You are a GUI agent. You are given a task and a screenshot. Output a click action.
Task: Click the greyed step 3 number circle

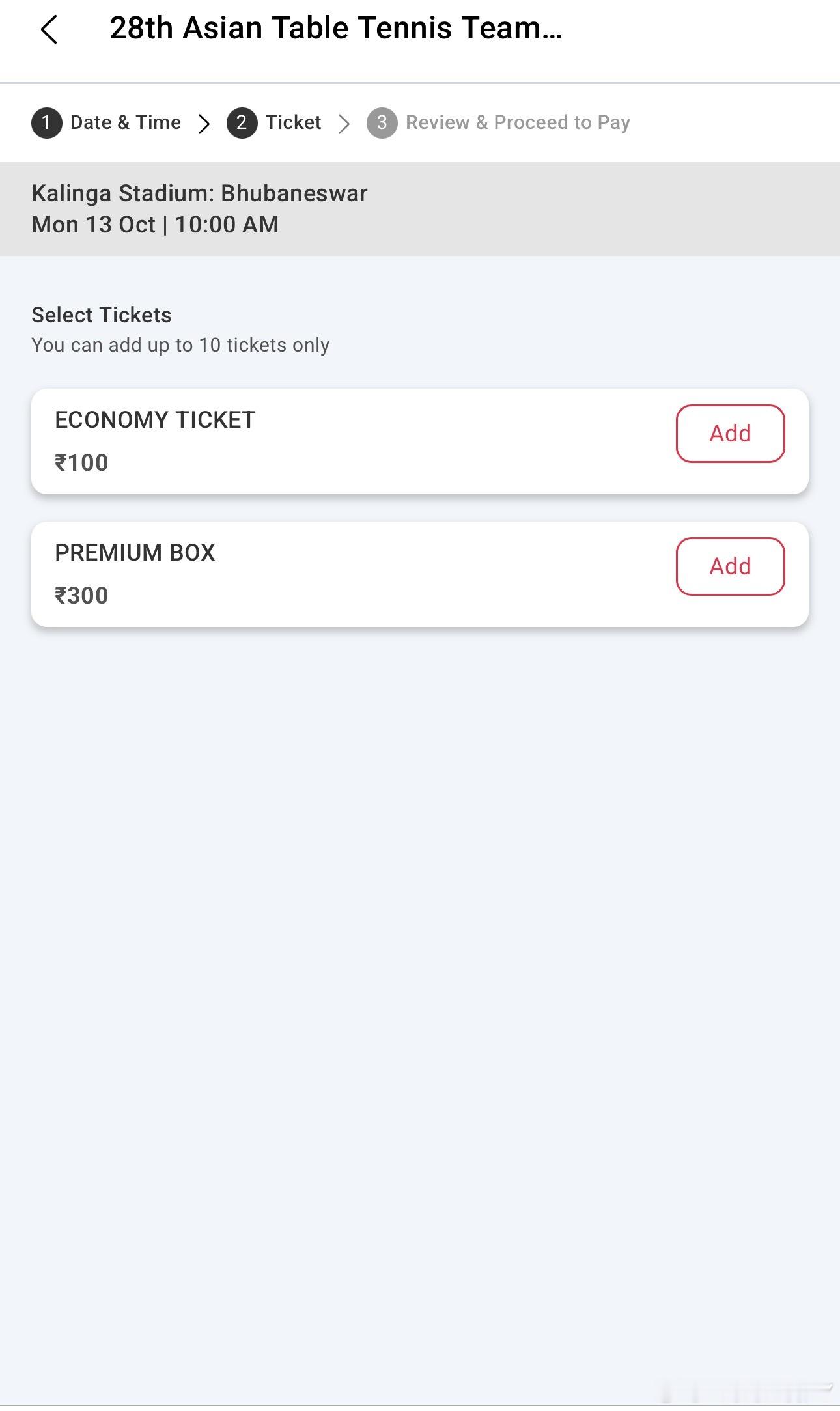tap(382, 123)
